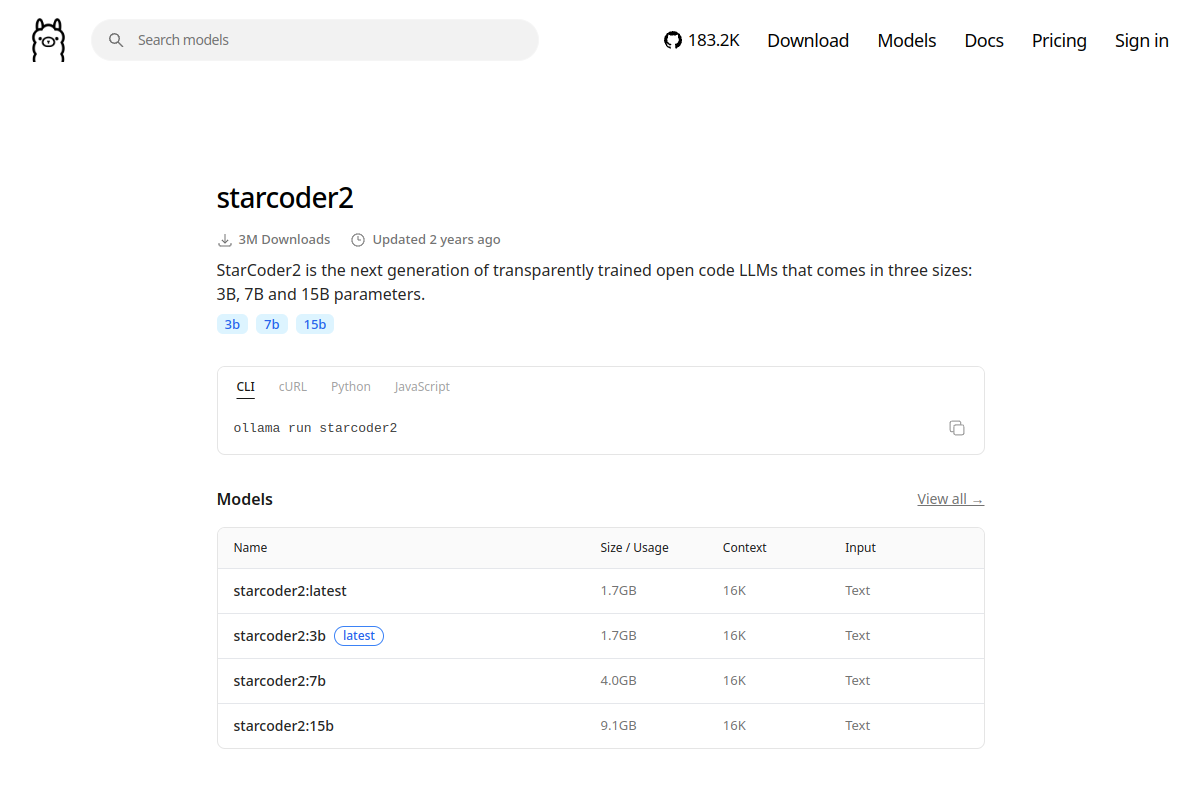The width and height of the screenshot is (1200, 800).
Task: Go to the Models page
Action: (x=907, y=40)
